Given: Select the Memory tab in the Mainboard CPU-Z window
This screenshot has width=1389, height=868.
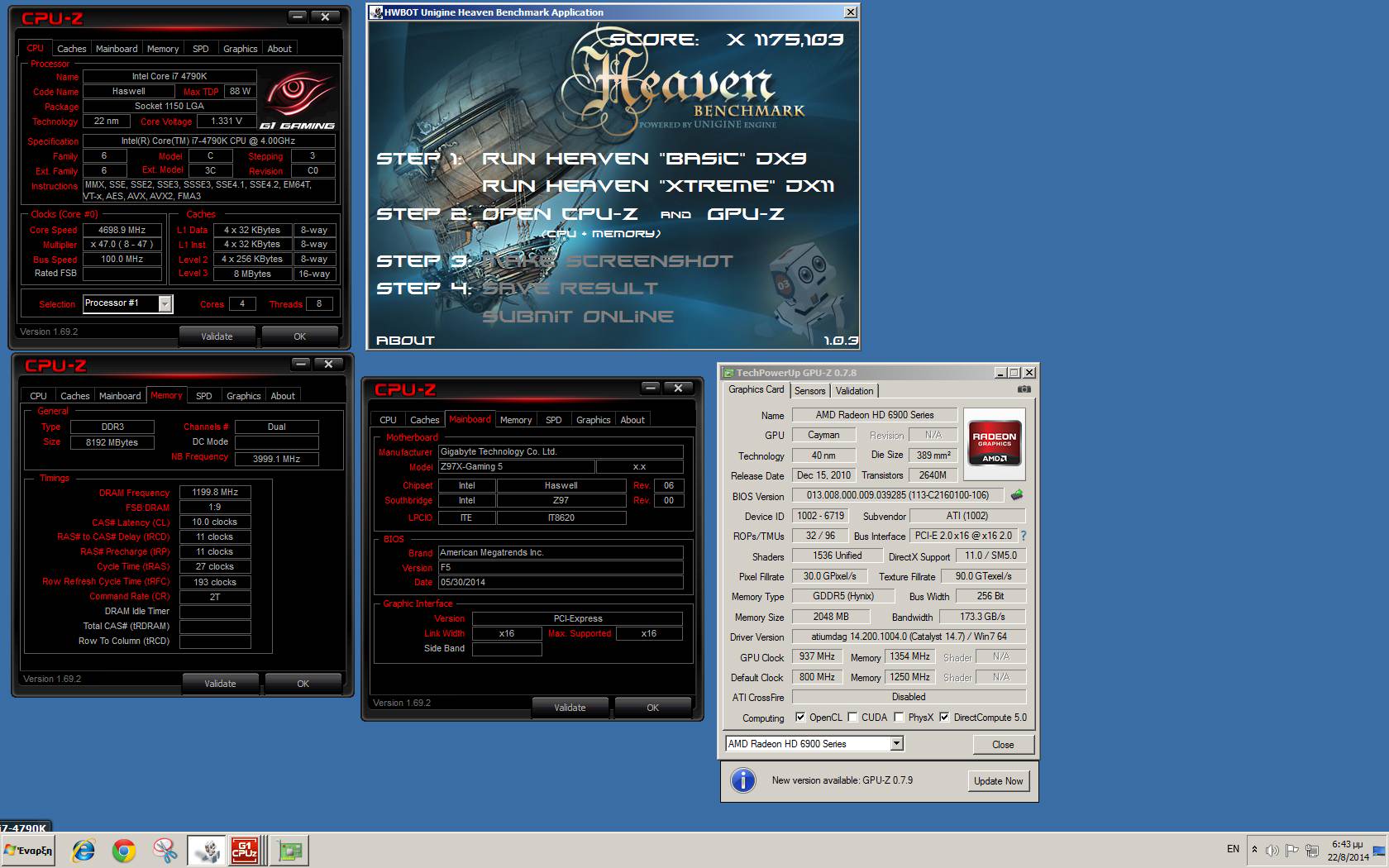Looking at the screenshot, I should pyautogui.click(x=516, y=420).
